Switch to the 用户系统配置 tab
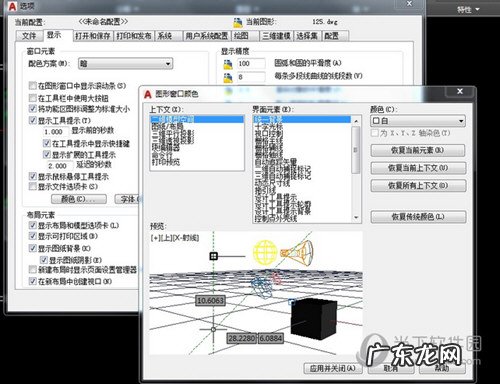This screenshot has width=500, height=384. click(207, 36)
